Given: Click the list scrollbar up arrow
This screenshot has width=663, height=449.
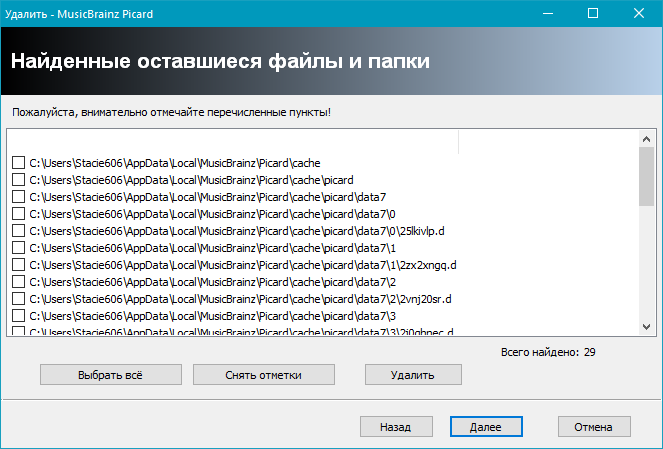Looking at the screenshot, I should [x=647, y=139].
